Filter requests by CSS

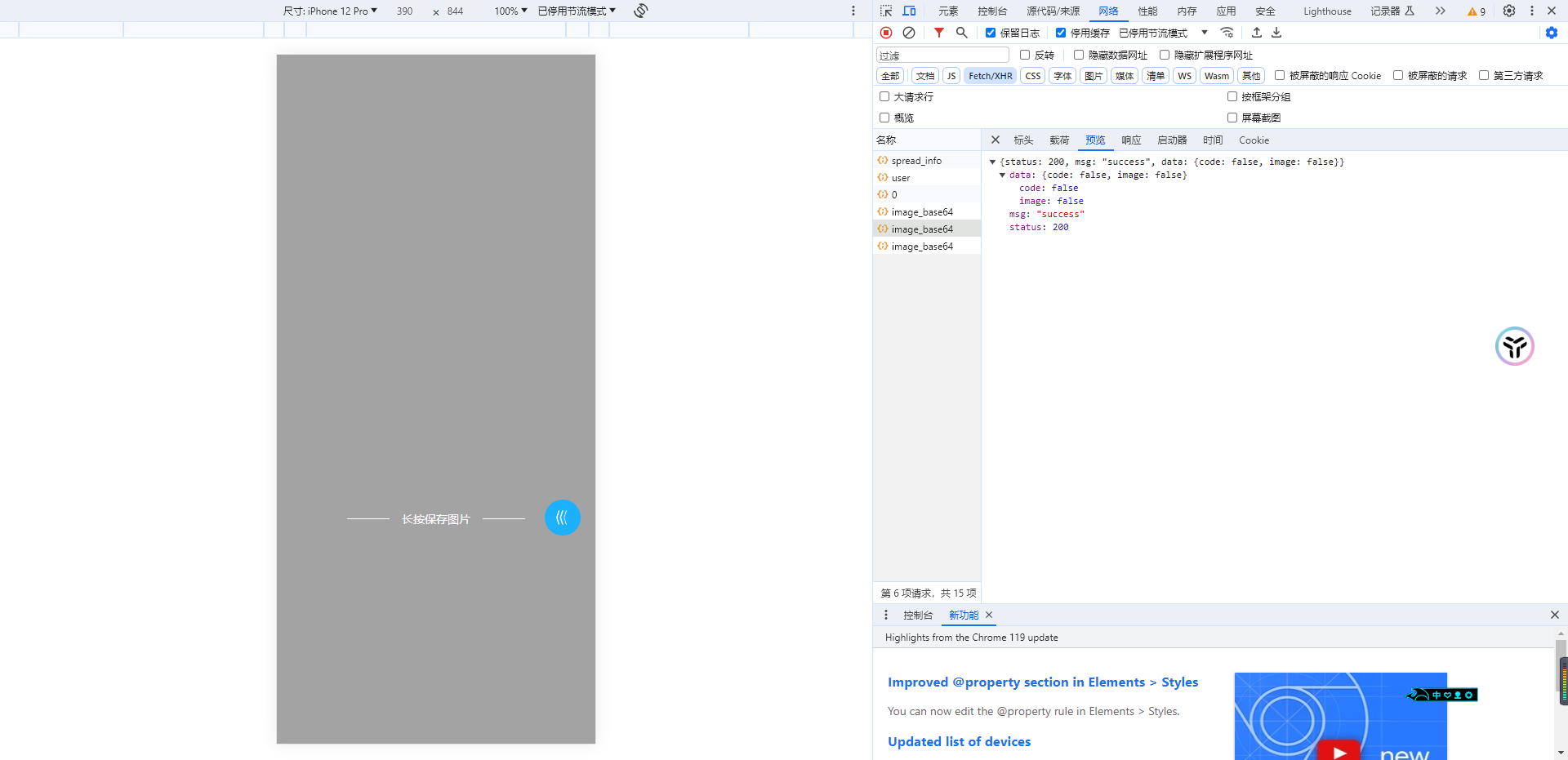click(x=1033, y=76)
